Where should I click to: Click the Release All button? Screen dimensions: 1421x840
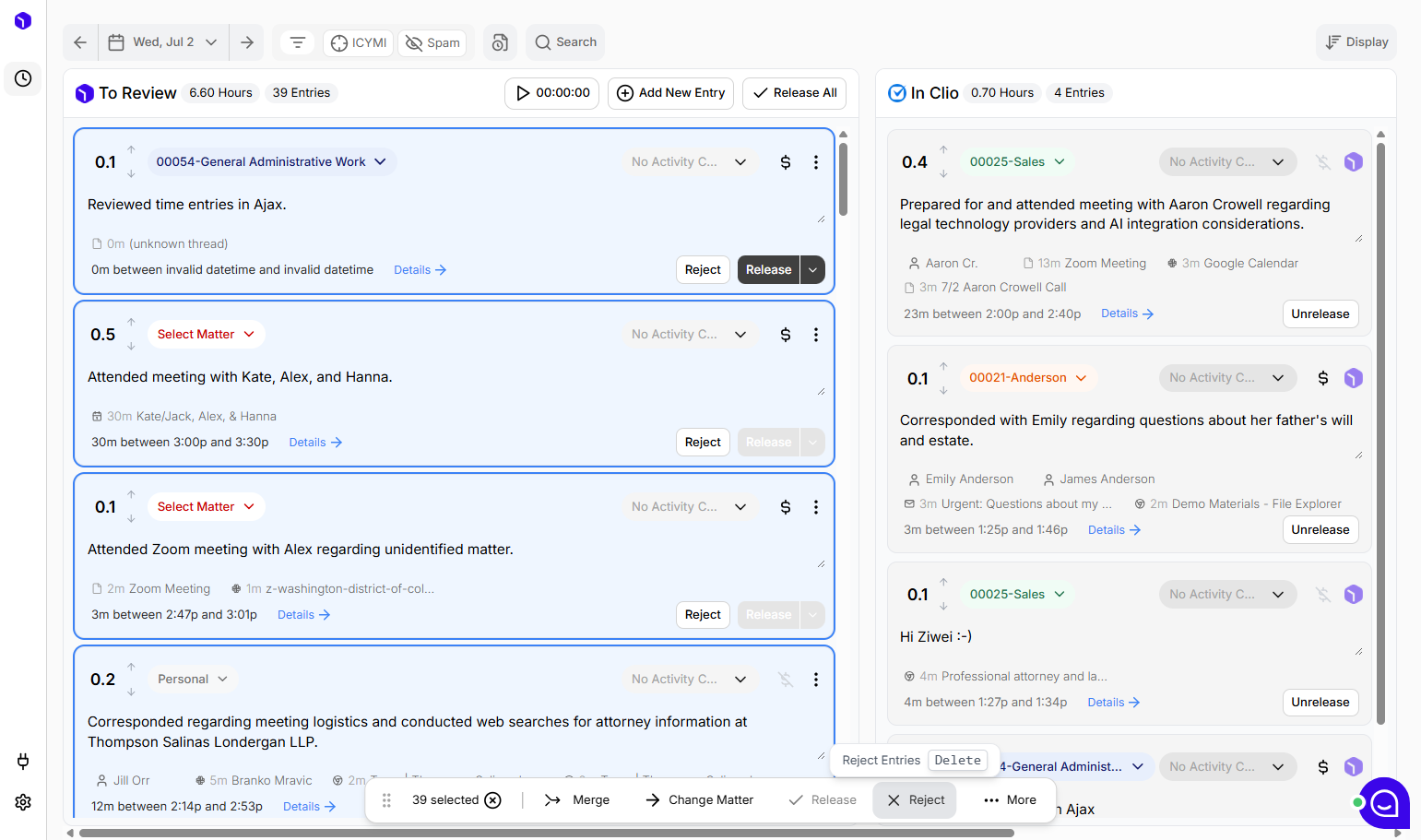[795, 93]
